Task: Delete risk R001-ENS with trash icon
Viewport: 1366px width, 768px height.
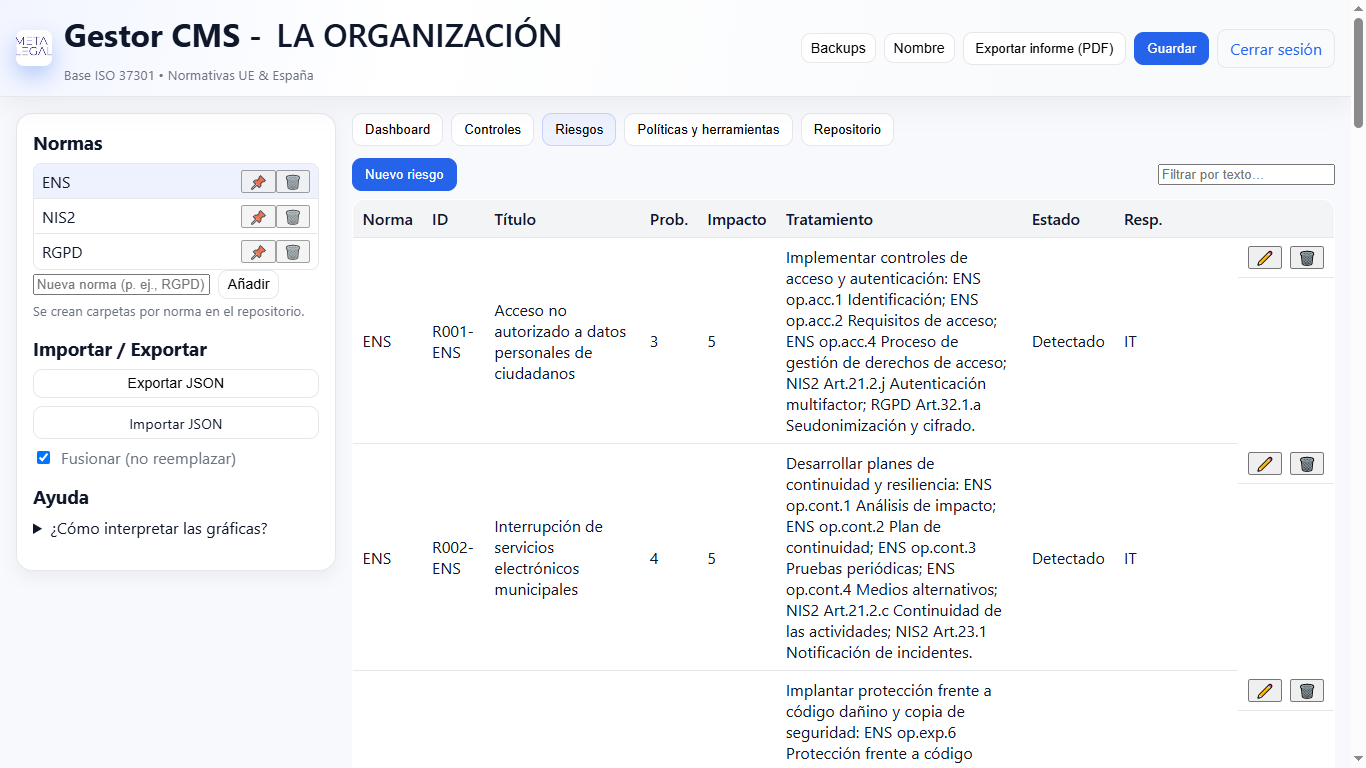Action: pyautogui.click(x=1307, y=258)
